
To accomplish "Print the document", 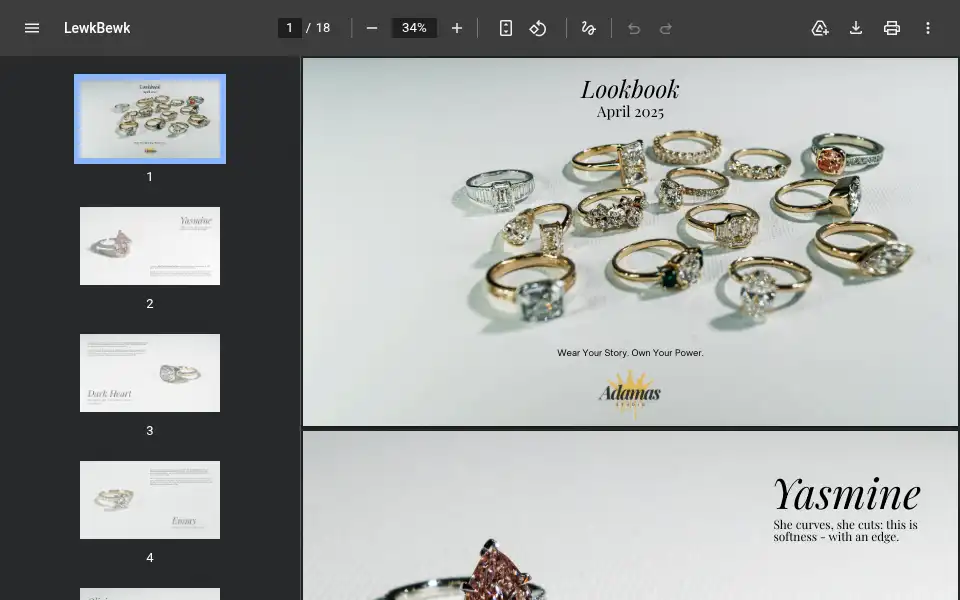I will (892, 28).
